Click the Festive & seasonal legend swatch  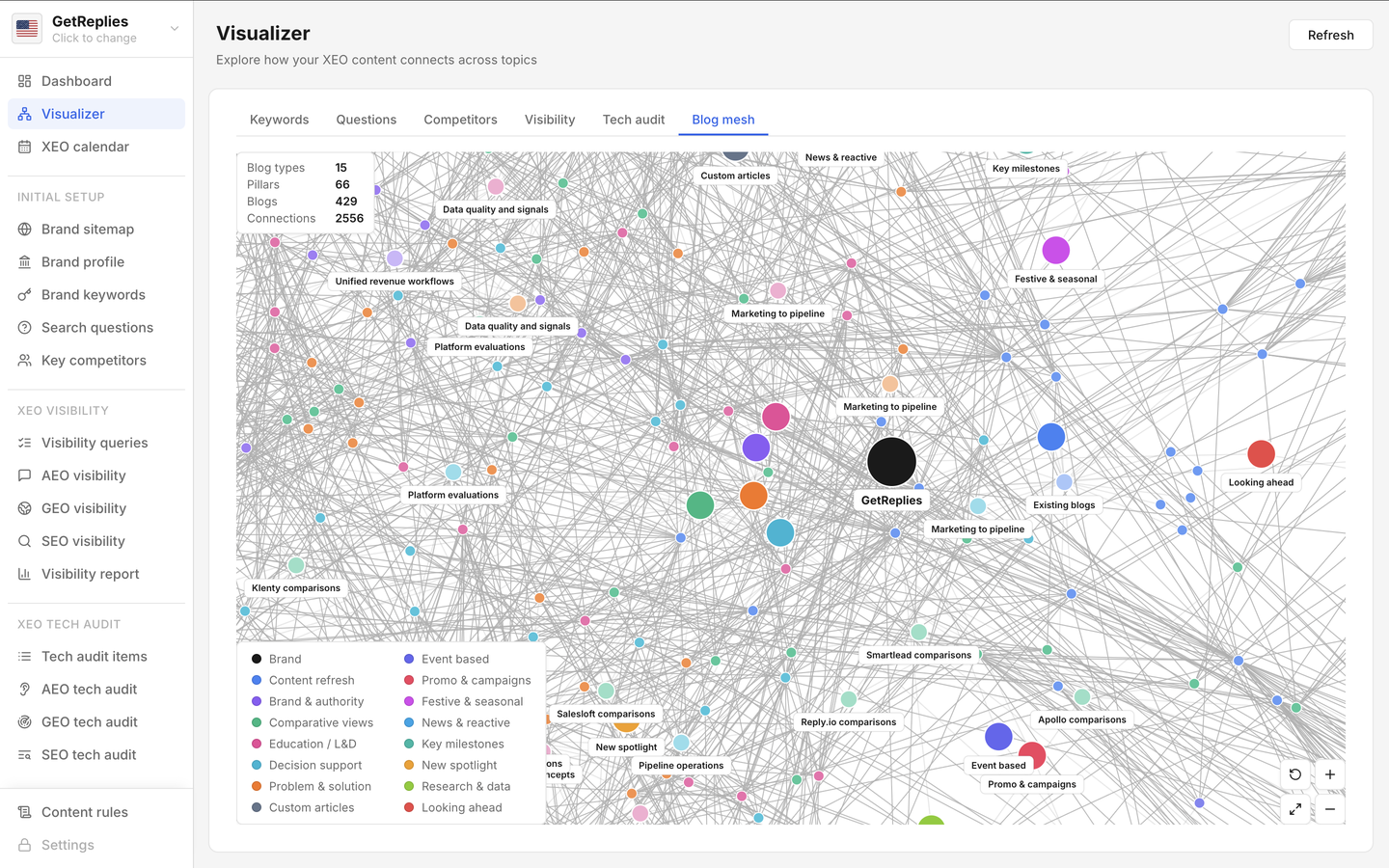coord(409,701)
